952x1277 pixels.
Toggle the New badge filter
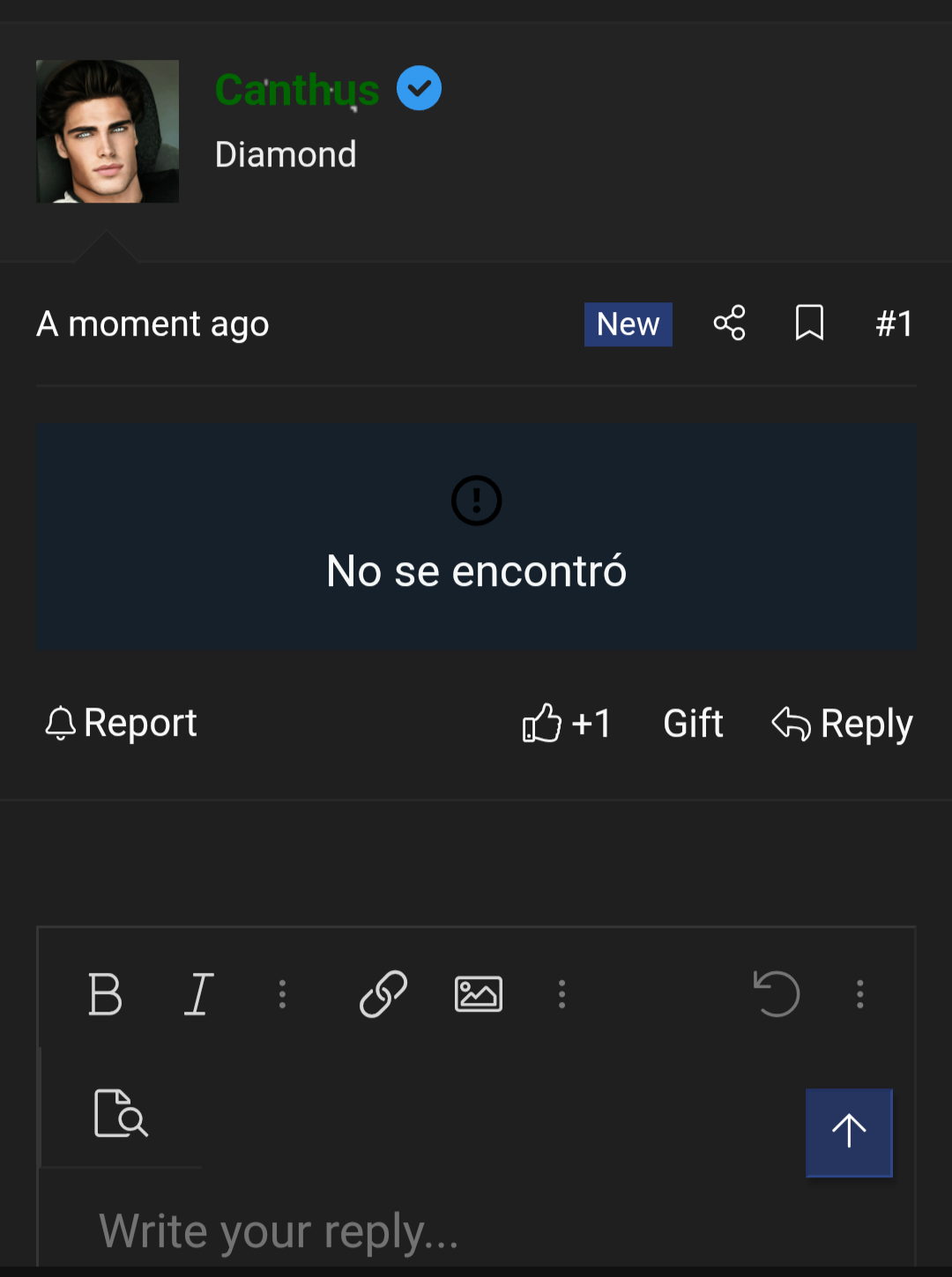click(628, 323)
